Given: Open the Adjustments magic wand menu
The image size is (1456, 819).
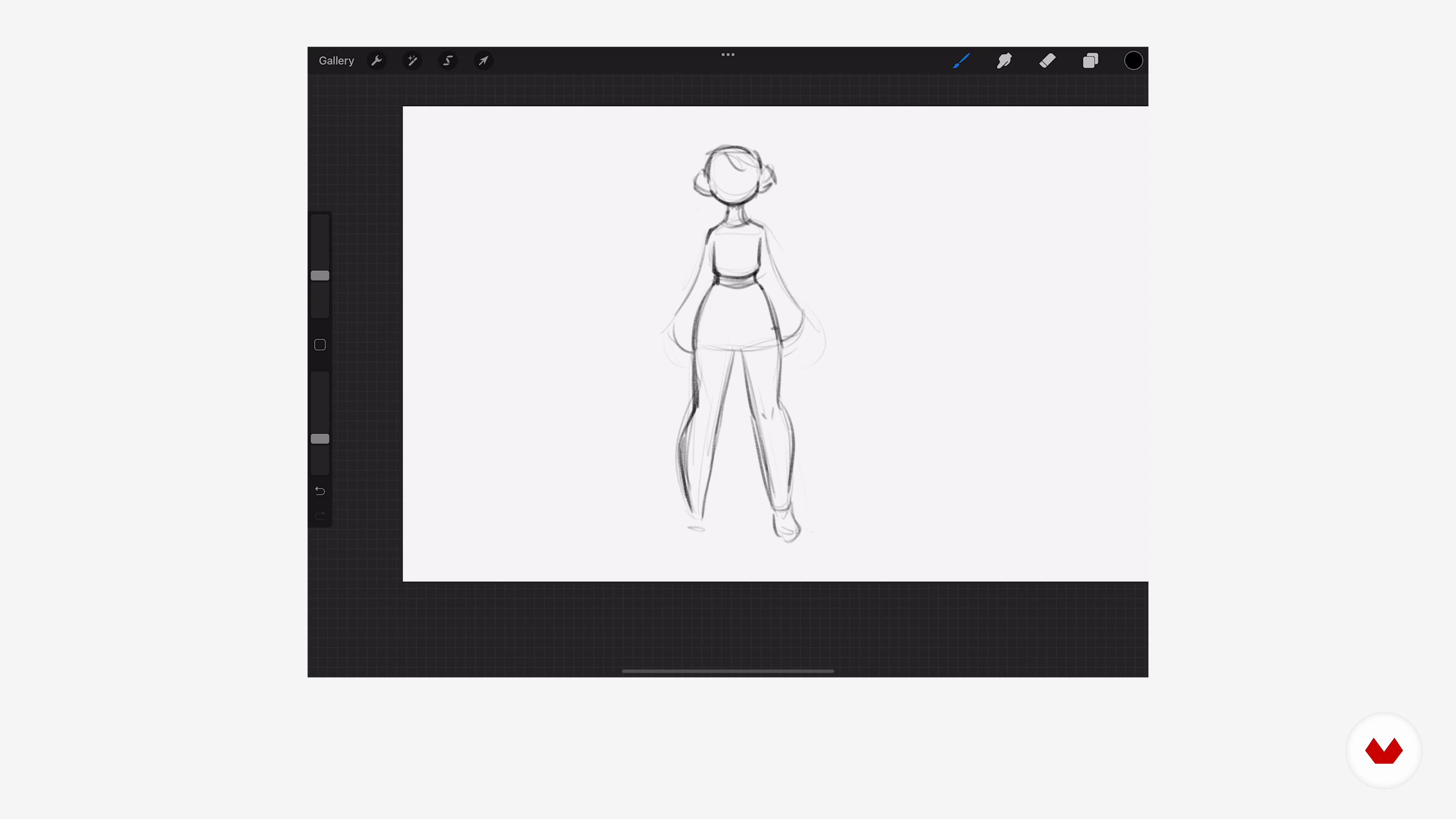Looking at the screenshot, I should coord(412,61).
